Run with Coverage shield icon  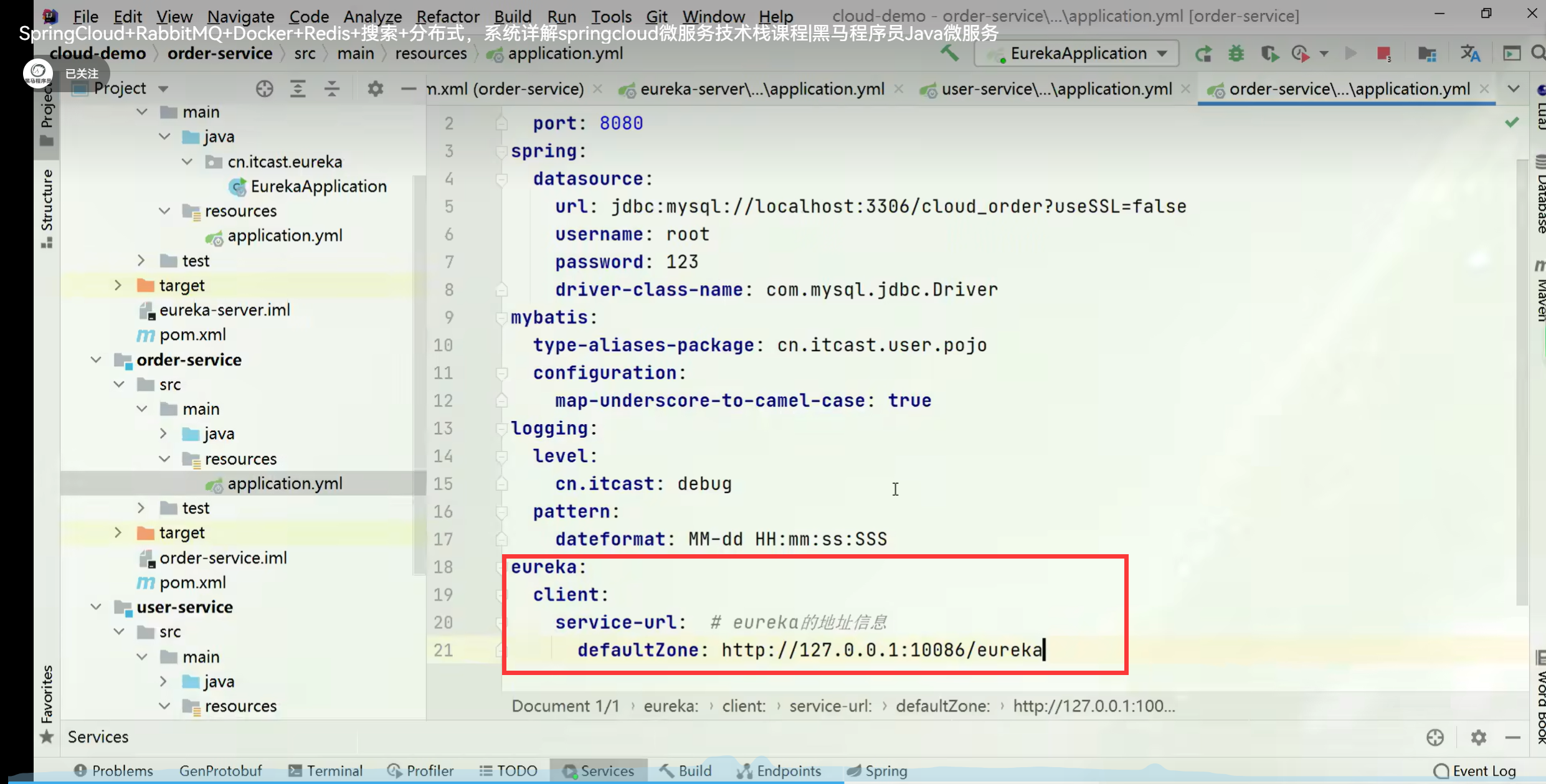click(1269, 54)
